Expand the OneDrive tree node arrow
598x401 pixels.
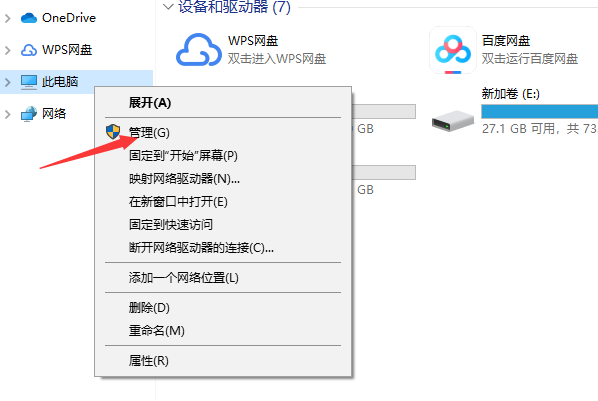(x=8, y=18)
